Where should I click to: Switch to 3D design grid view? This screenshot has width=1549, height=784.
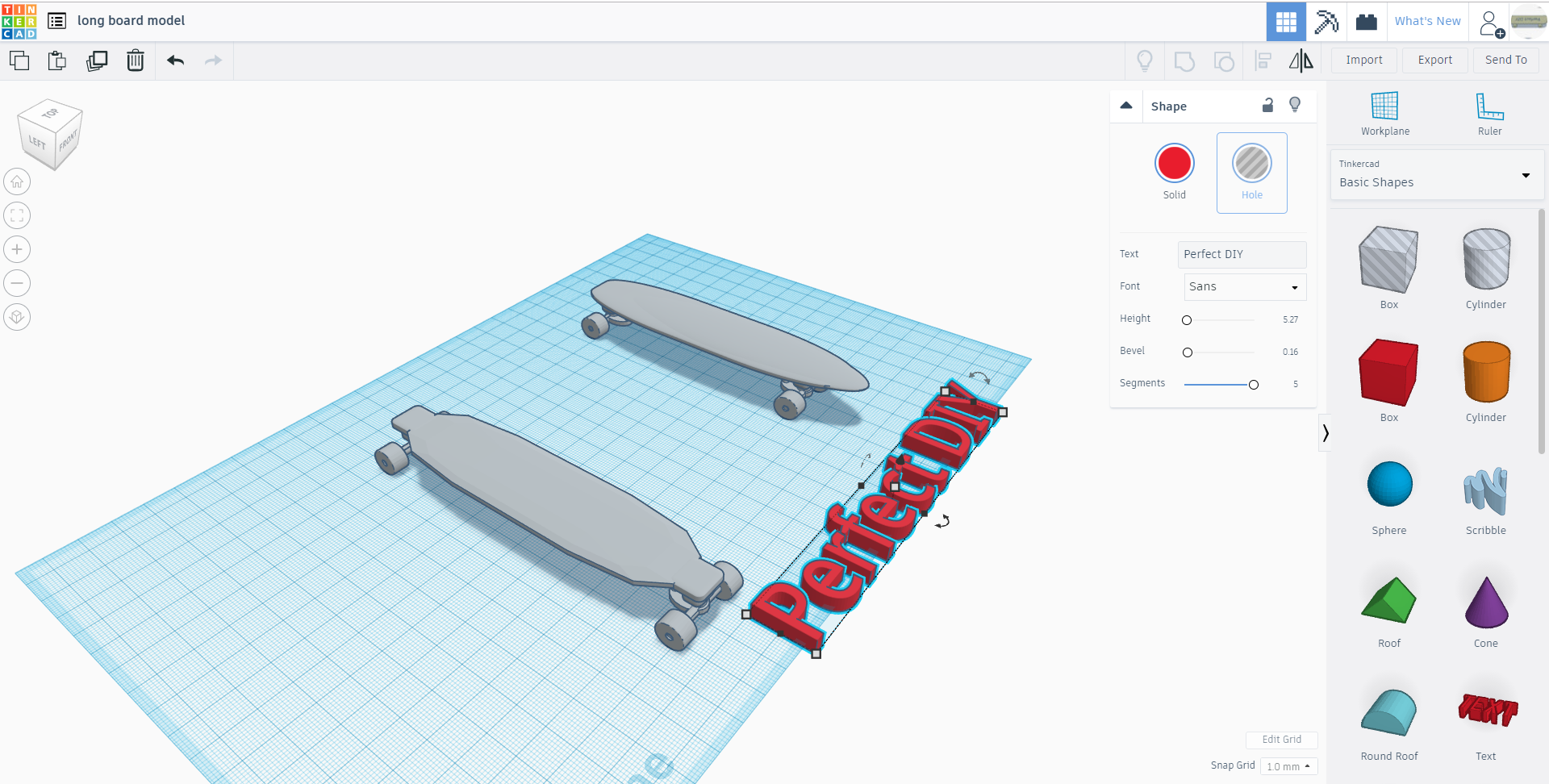pyautogui.click(x=1286, y=22)
